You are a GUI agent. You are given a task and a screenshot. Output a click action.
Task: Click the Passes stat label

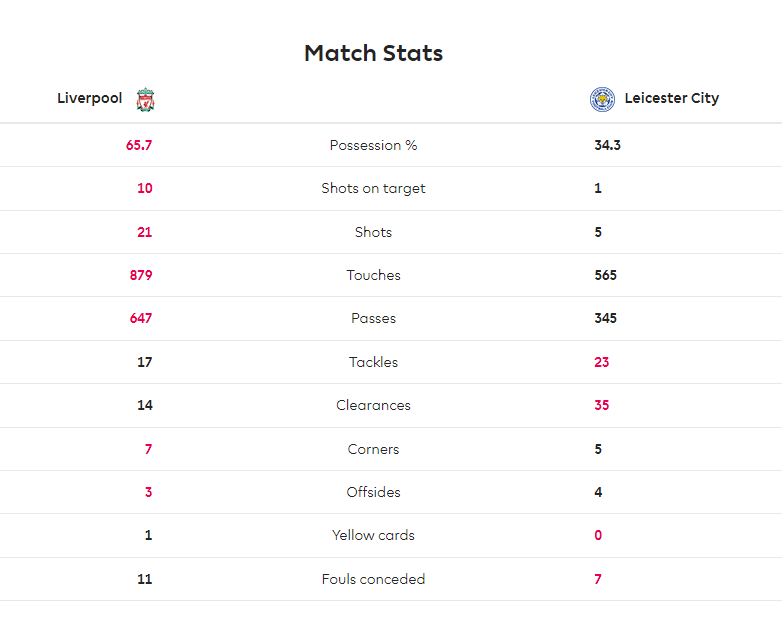pos(374,318)
